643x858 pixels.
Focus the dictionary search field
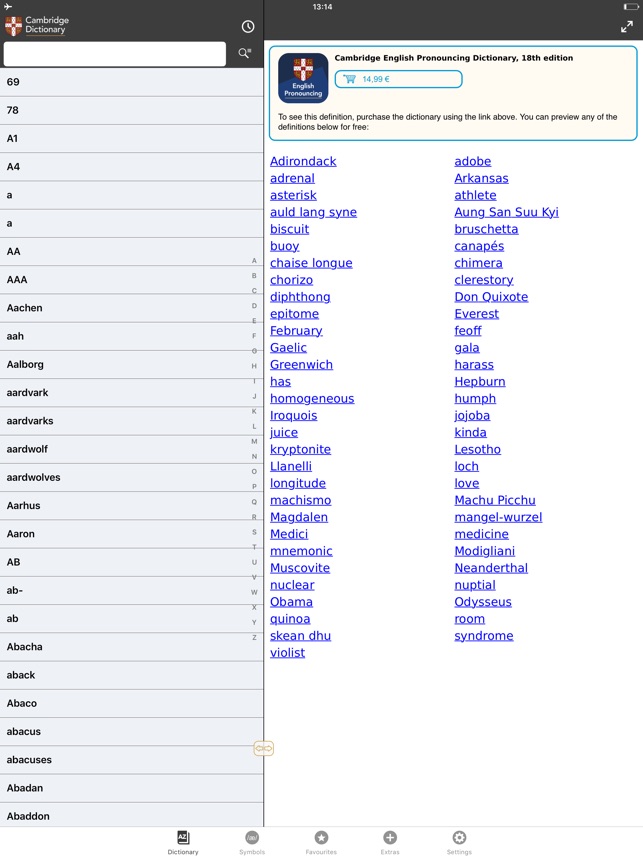(x=115, y=54)
